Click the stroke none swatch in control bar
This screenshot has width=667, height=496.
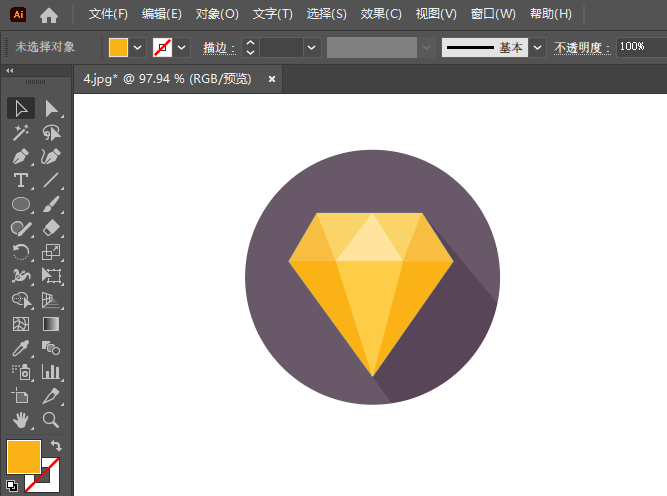point(162,47)
